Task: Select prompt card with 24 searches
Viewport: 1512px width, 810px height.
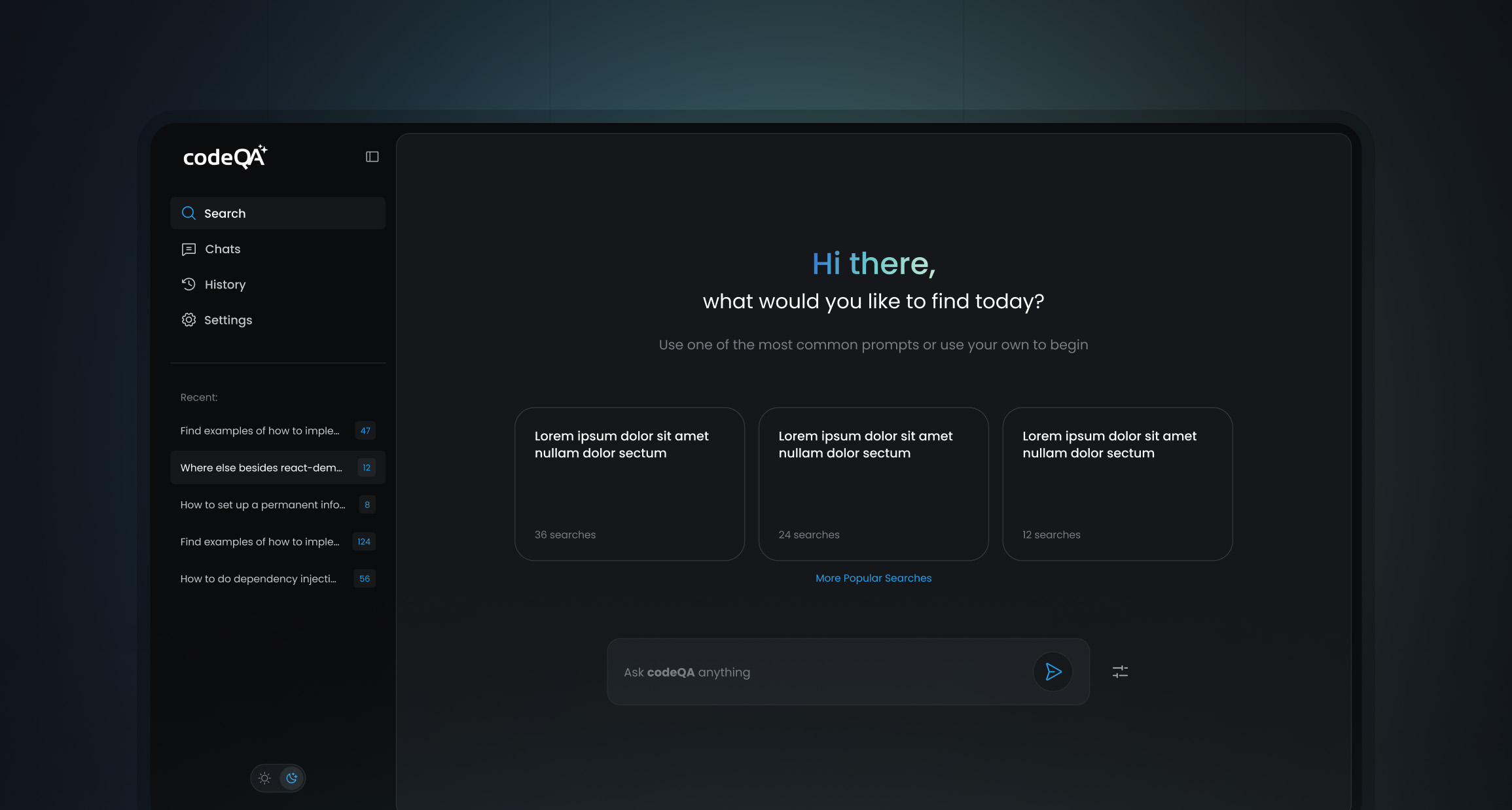Action: 873,484
